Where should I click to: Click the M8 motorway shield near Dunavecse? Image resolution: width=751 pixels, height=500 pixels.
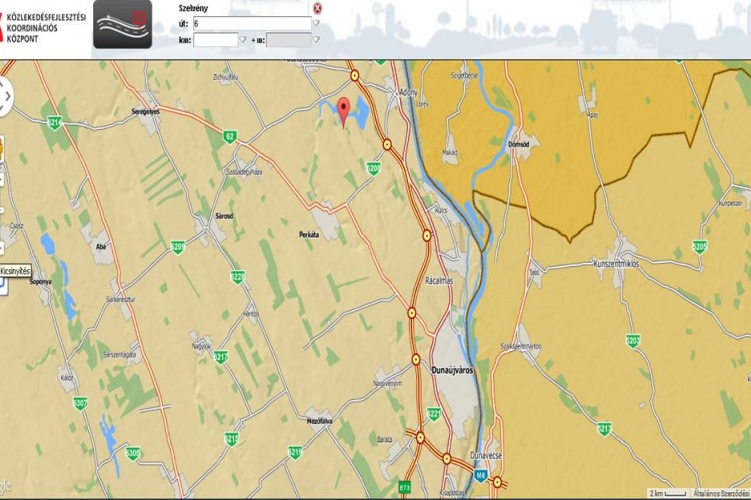pyautogui.click(x=481, y=479)
